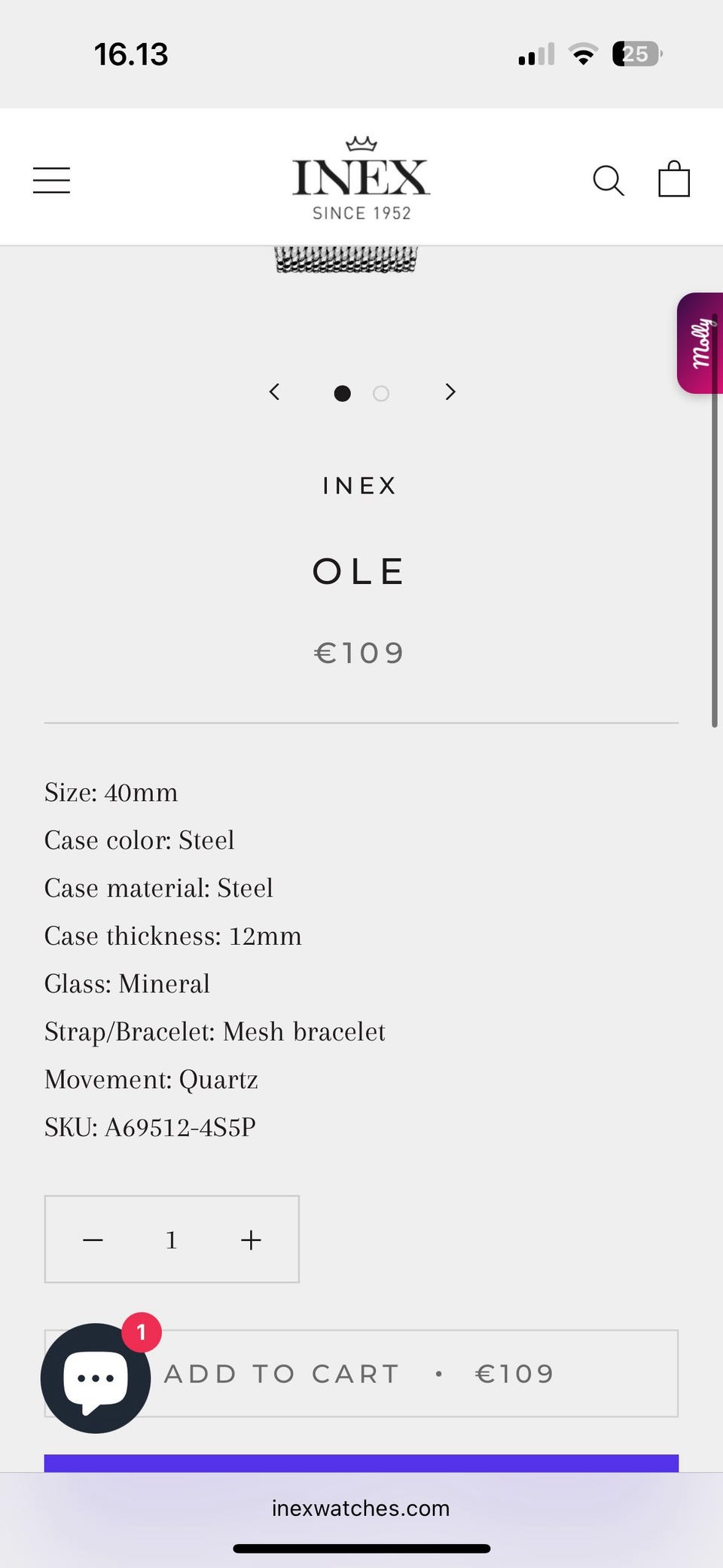723x1568 pixels.
Task: Select the first image dot indicator
Action: [x=342, y=393]
